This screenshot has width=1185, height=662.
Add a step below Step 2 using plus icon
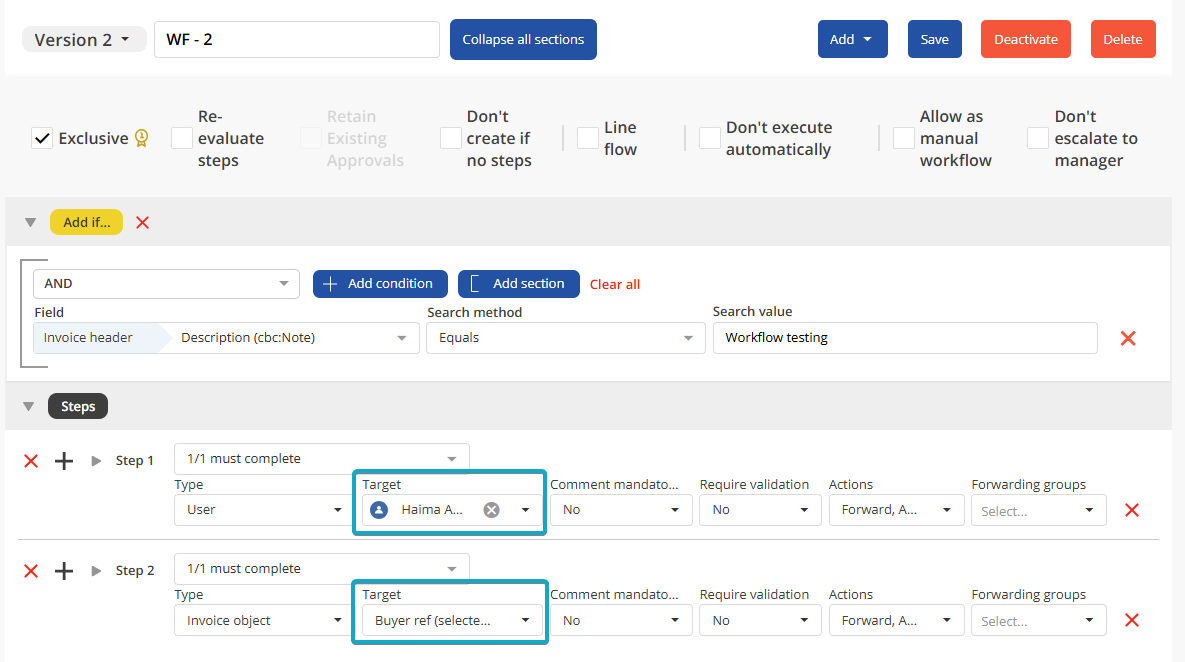point(63,570)
